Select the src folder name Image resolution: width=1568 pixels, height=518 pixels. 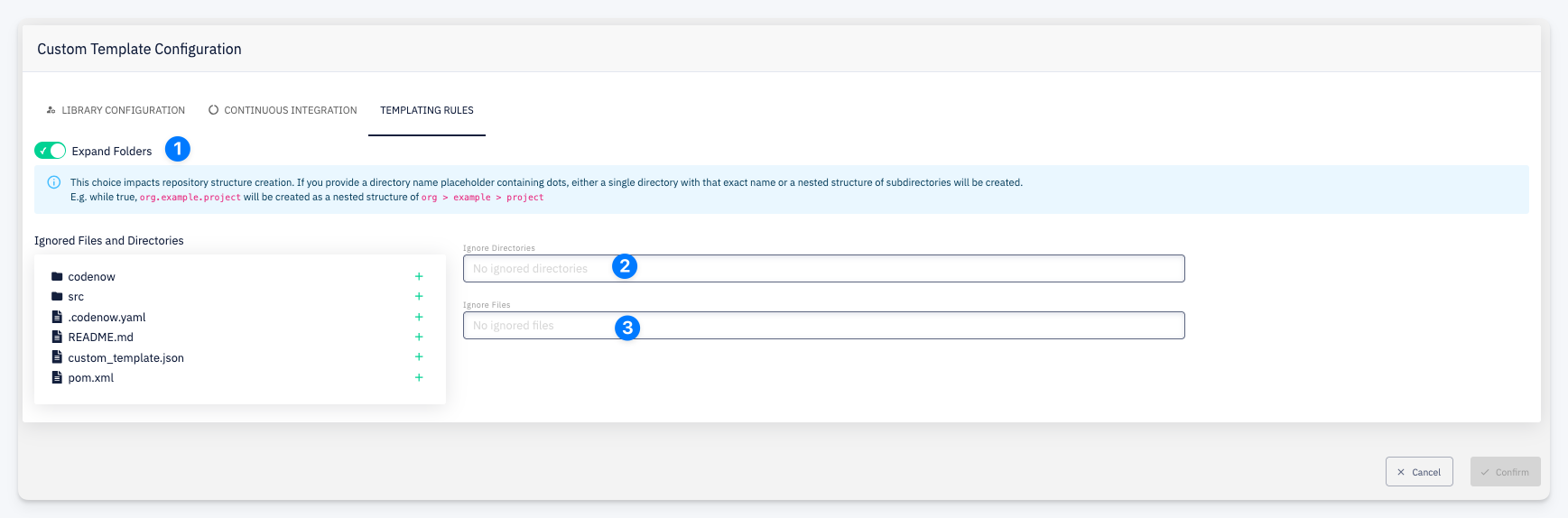click(x=76, y=297)
